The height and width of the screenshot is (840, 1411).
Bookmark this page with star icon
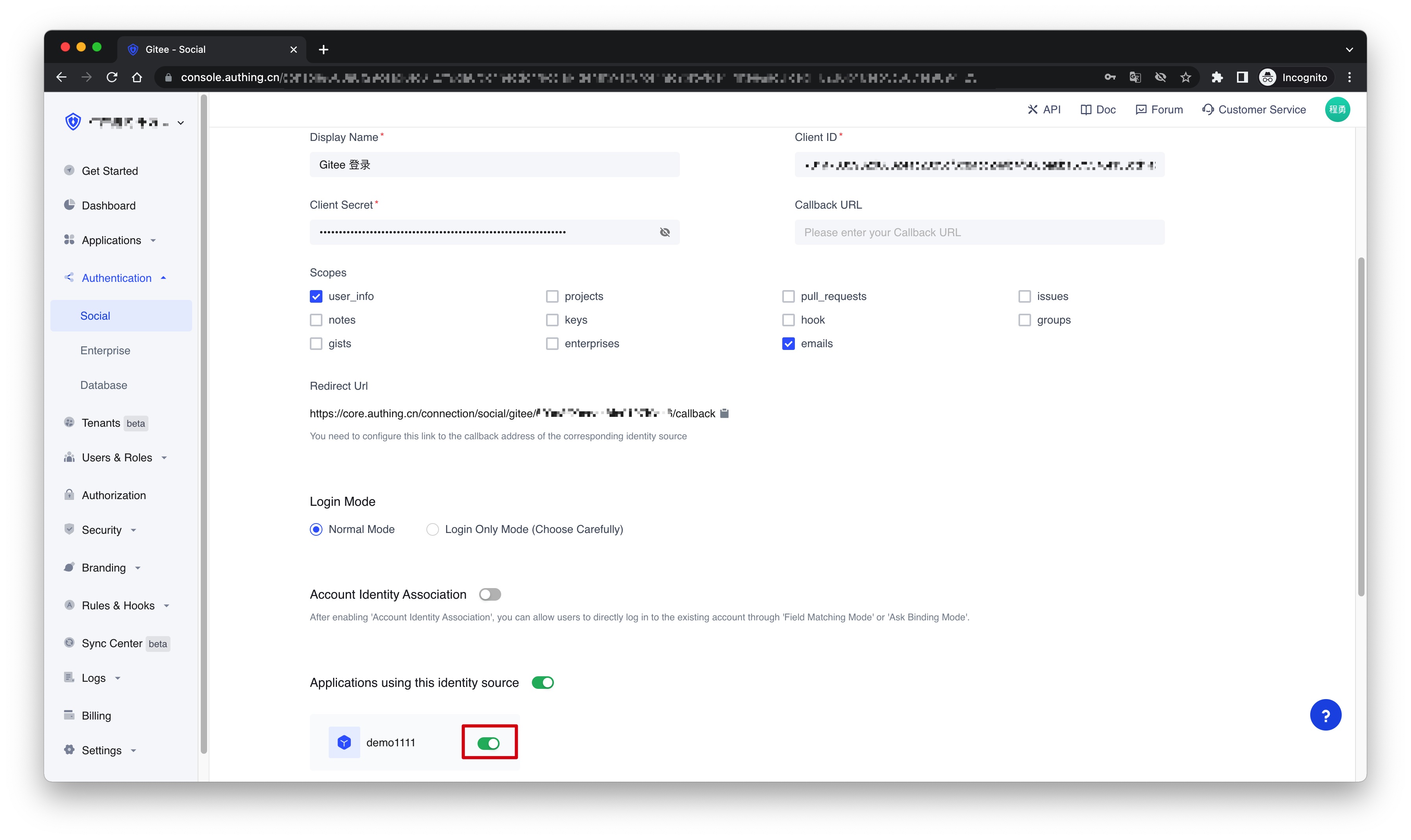click(x=1185, y=78)
